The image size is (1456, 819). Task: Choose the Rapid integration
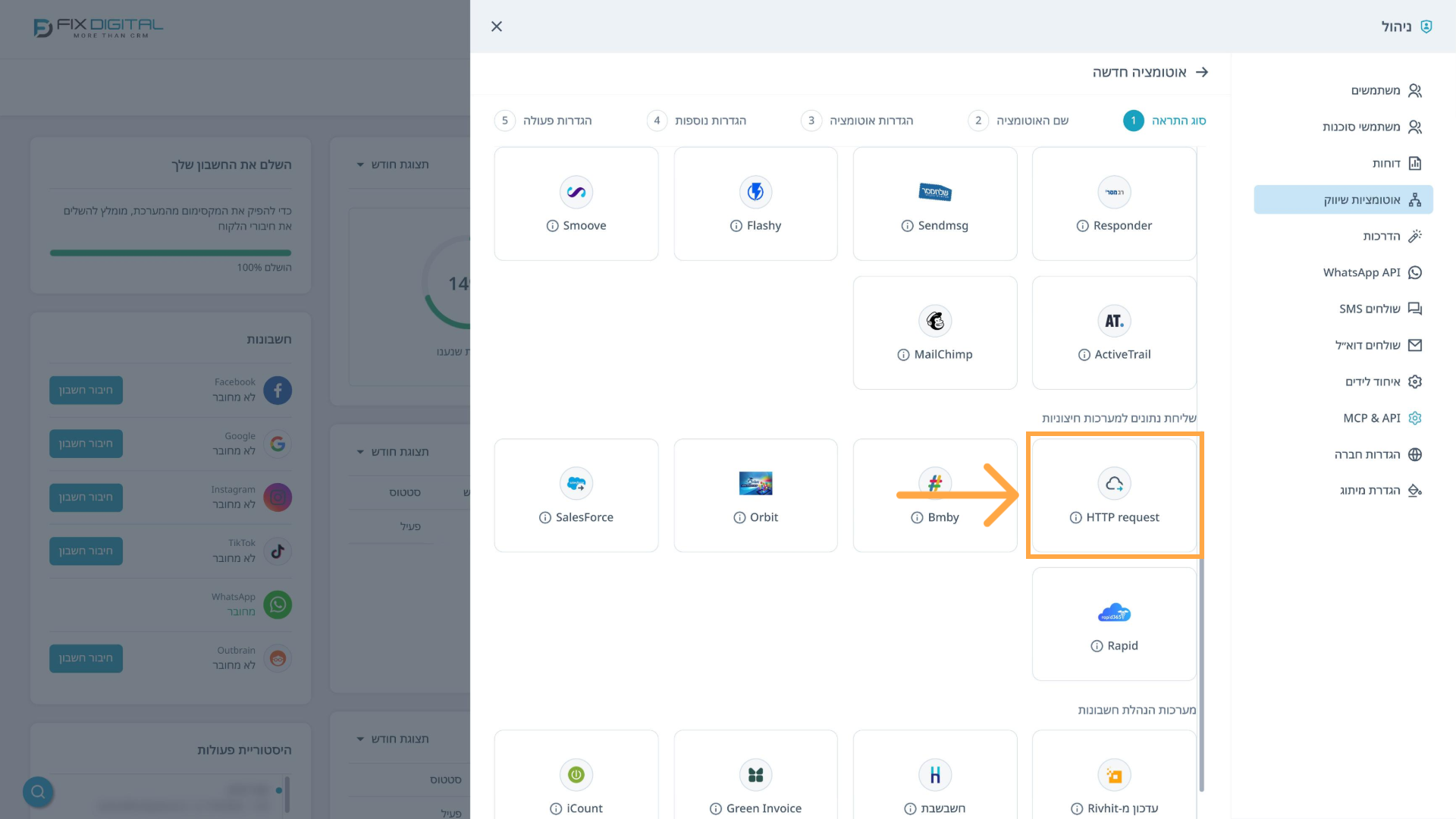pos(1114,624)
